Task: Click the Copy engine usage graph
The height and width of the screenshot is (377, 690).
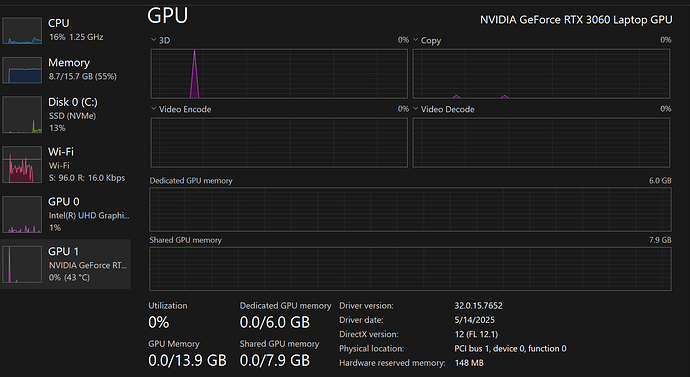Action: point(541,73)
